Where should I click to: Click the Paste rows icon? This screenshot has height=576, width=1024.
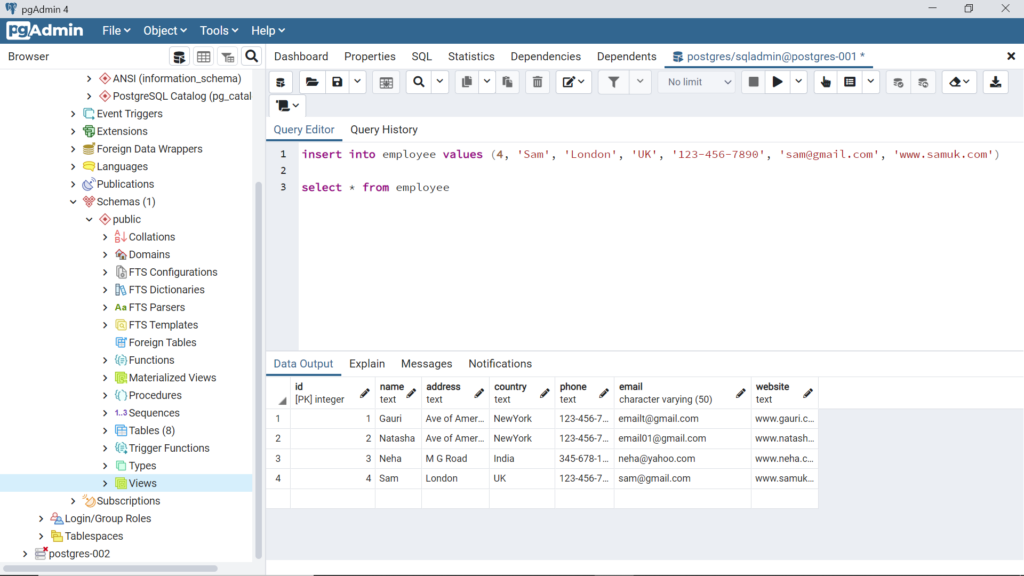tap(507, 82)
